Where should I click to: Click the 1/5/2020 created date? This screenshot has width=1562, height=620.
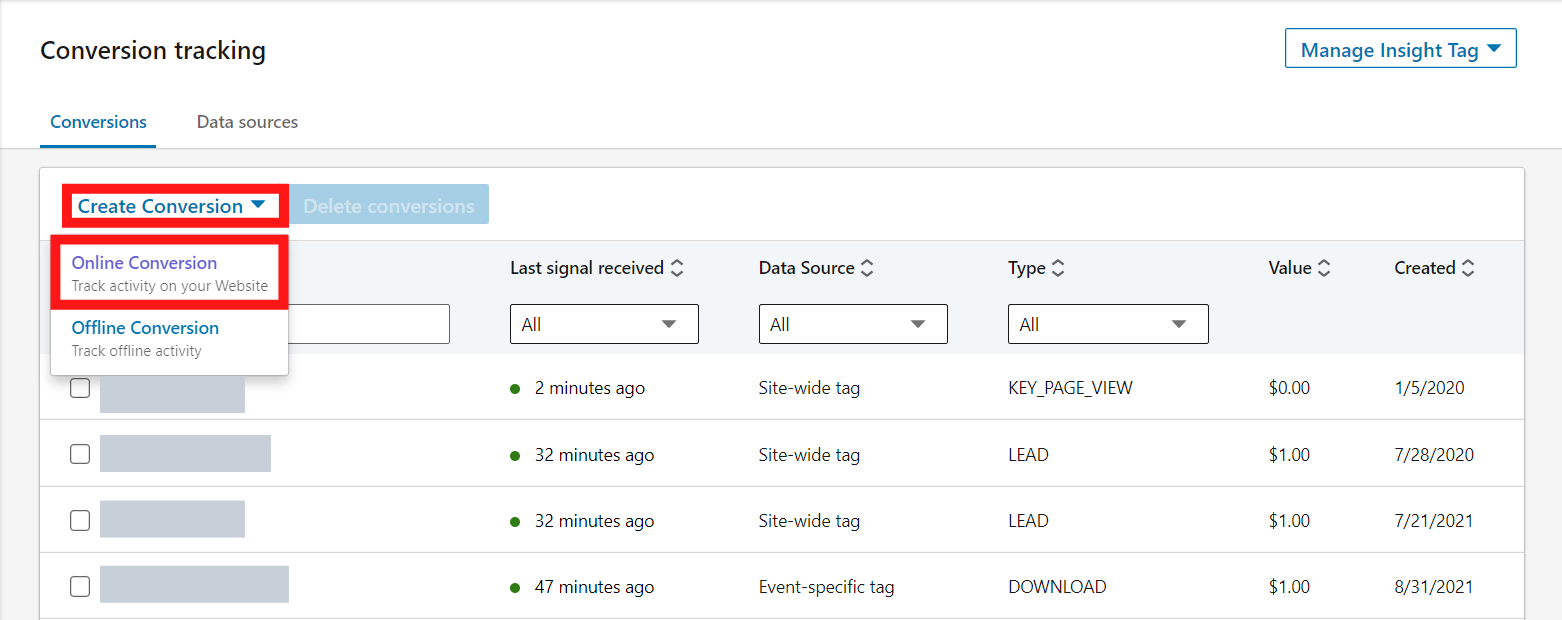(1430, 388)
